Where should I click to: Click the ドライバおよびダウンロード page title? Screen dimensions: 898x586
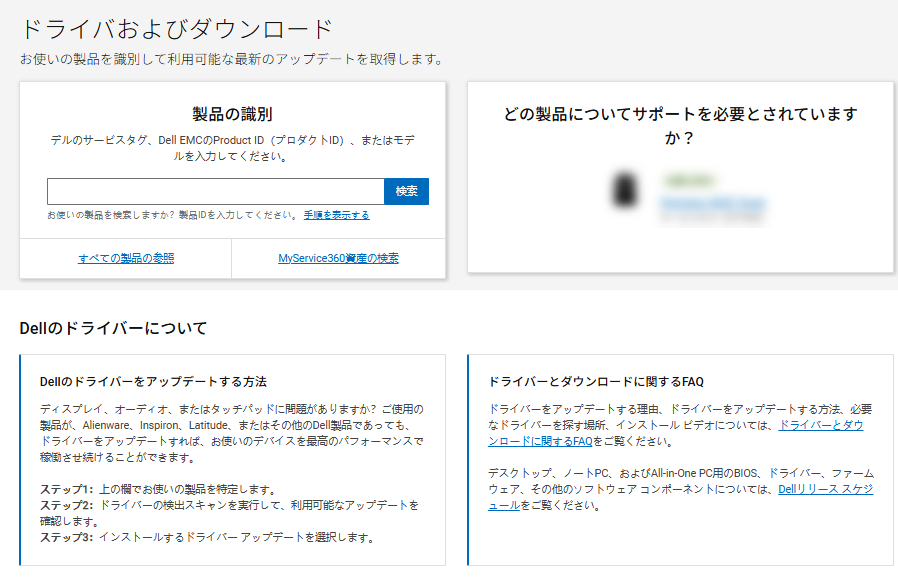click(177, 28)
